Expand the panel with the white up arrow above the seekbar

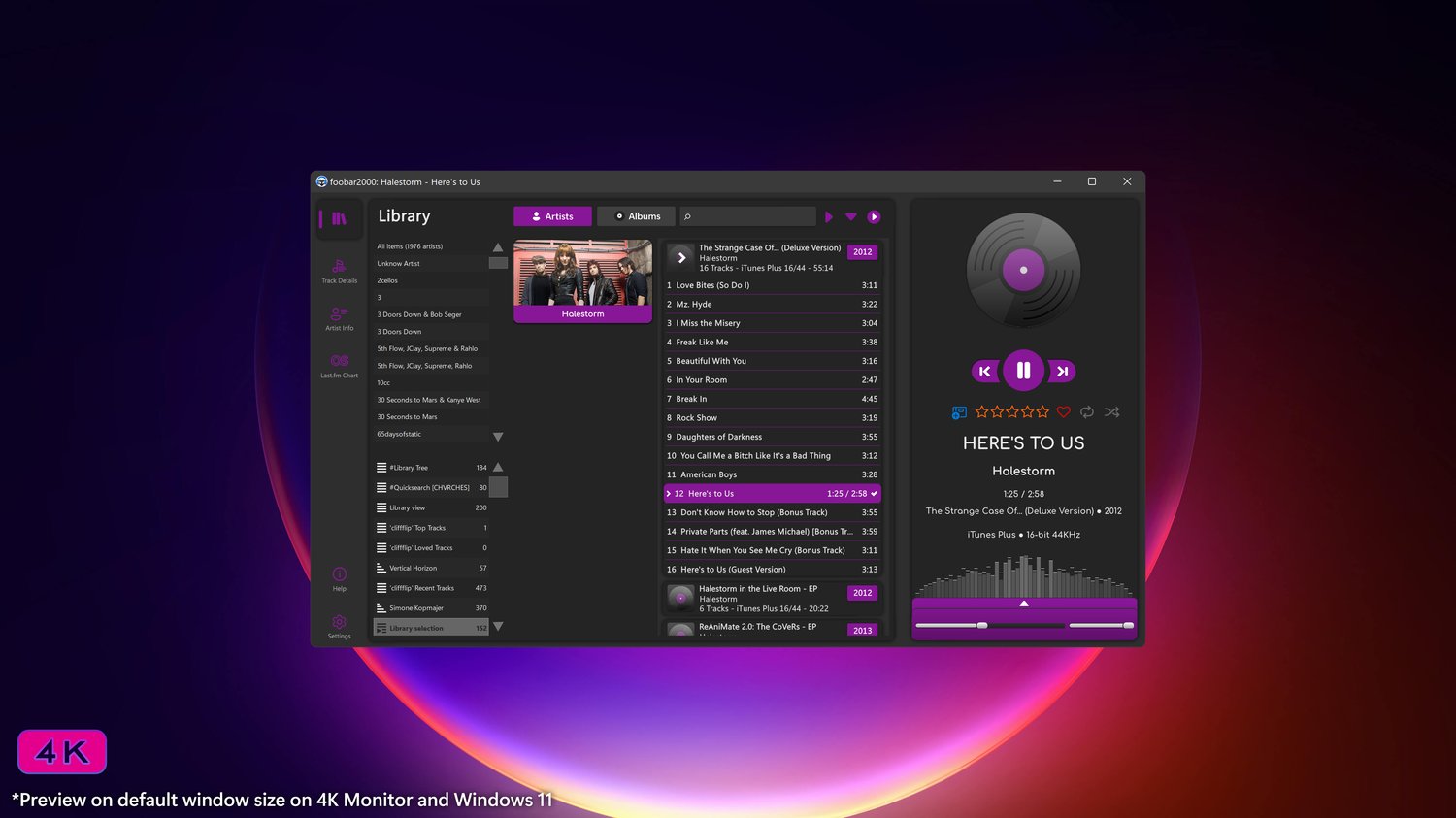1023,604
